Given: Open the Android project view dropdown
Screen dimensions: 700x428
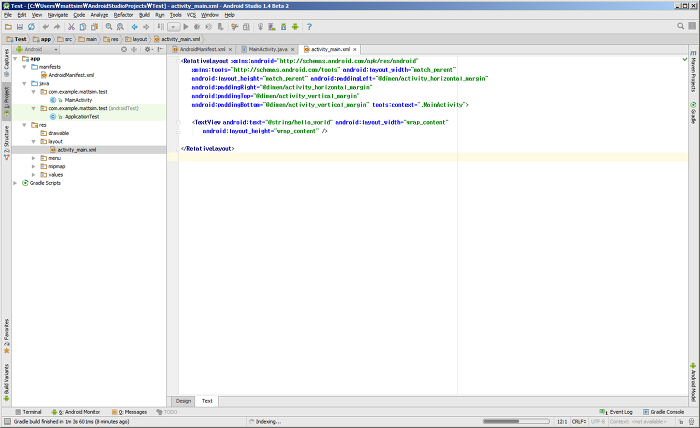Looking at the screenshot, I should tap(38, 49).
